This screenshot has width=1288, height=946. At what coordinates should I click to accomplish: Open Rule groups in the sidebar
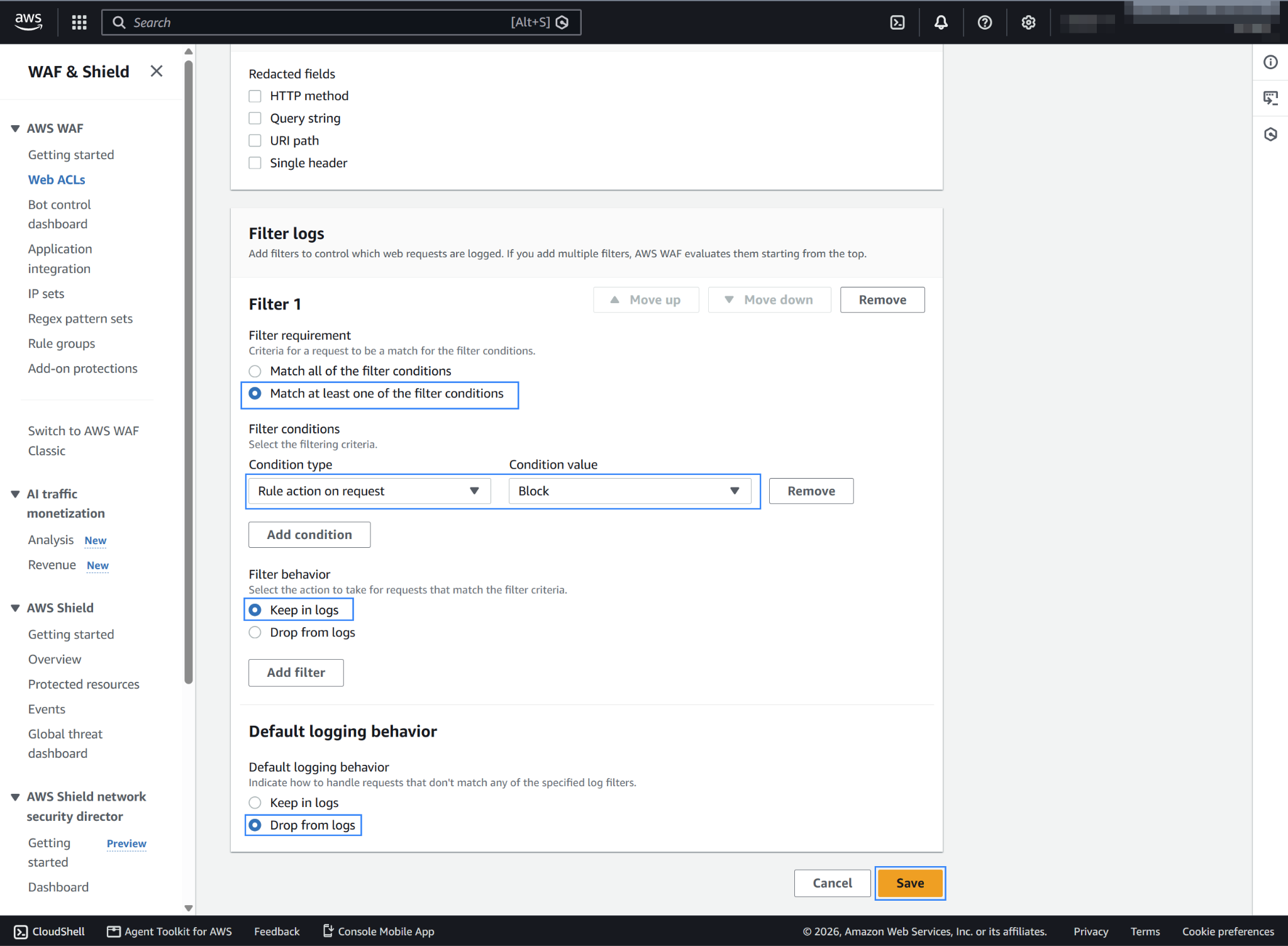pos(62,343)
